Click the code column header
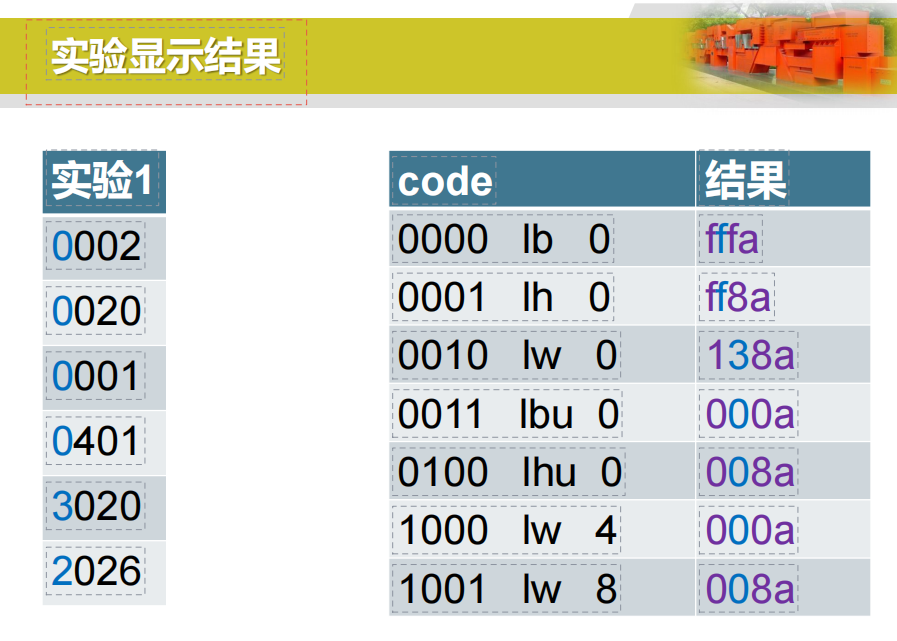 tap(445, 181)
